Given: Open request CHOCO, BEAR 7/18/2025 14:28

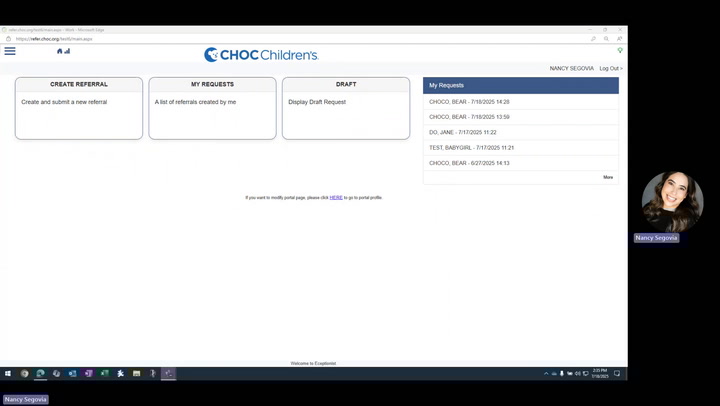Looking at the screenshot, I should pos(521,102).
